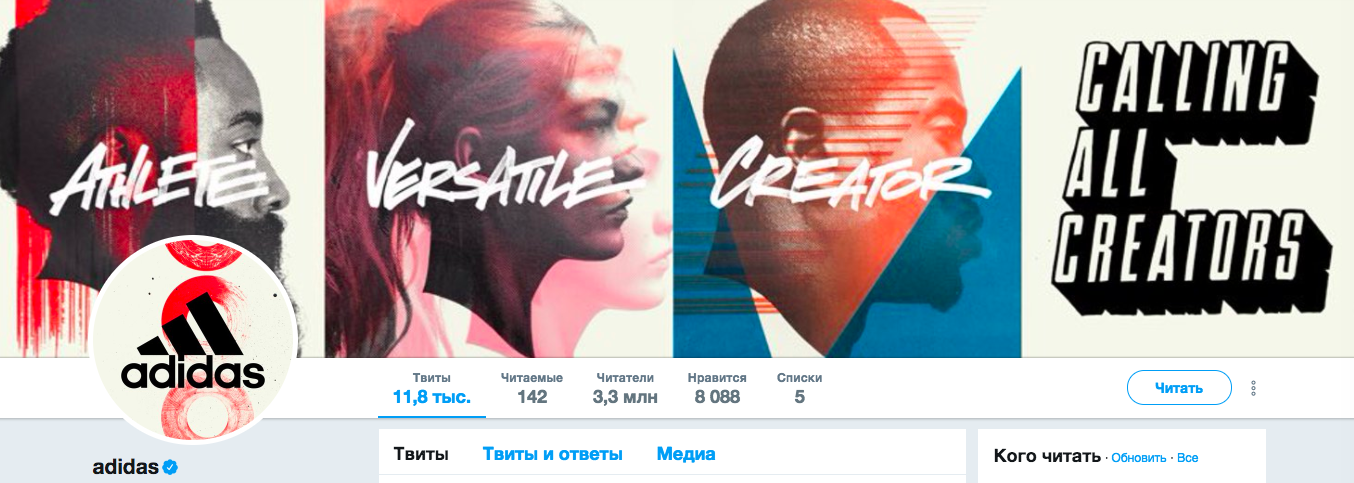The image size is (1354, 483).
Task: Open the Нравится 8 088 likes
Action: (717, 388)
